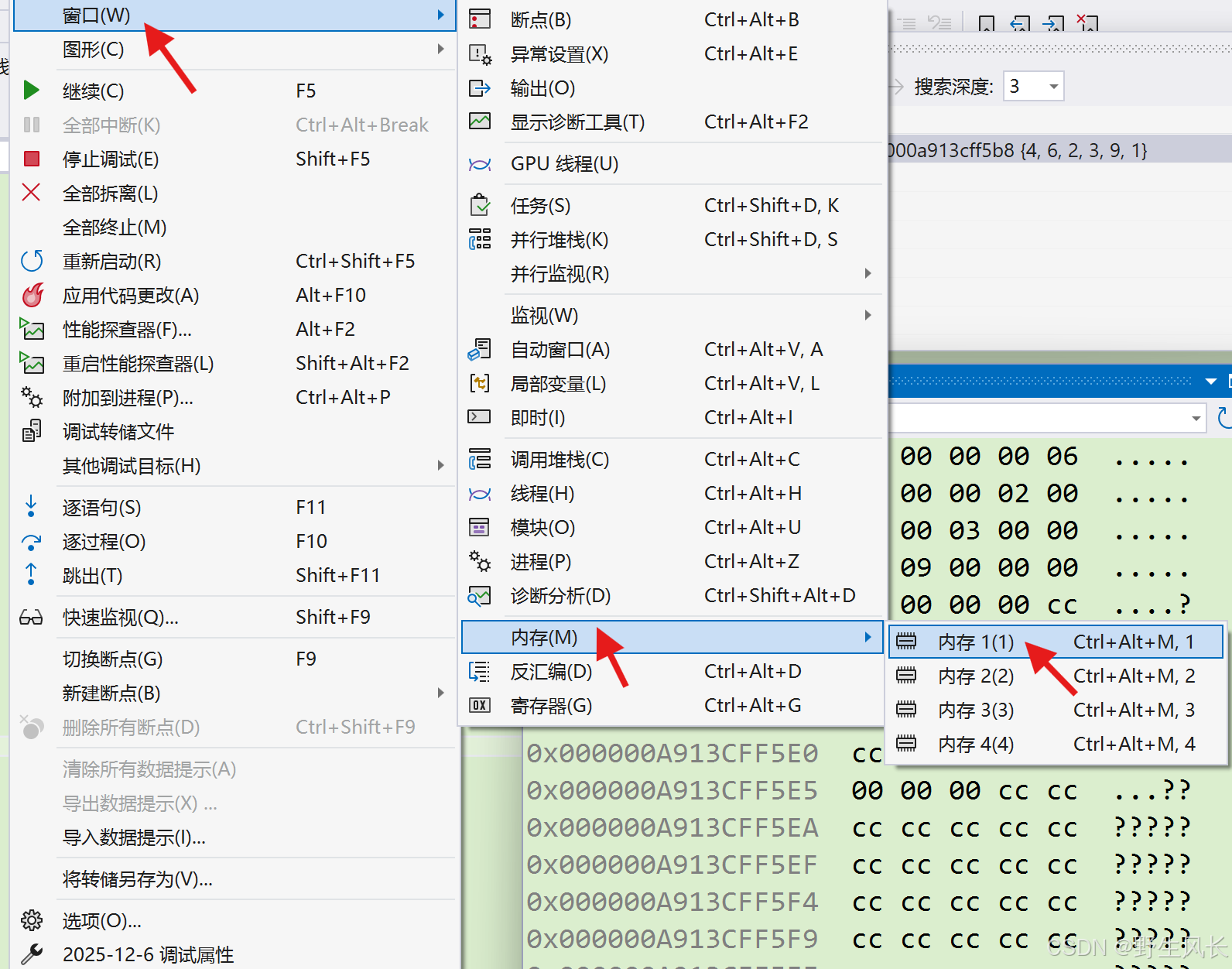Click the Attach to Process gears icon

32,397
